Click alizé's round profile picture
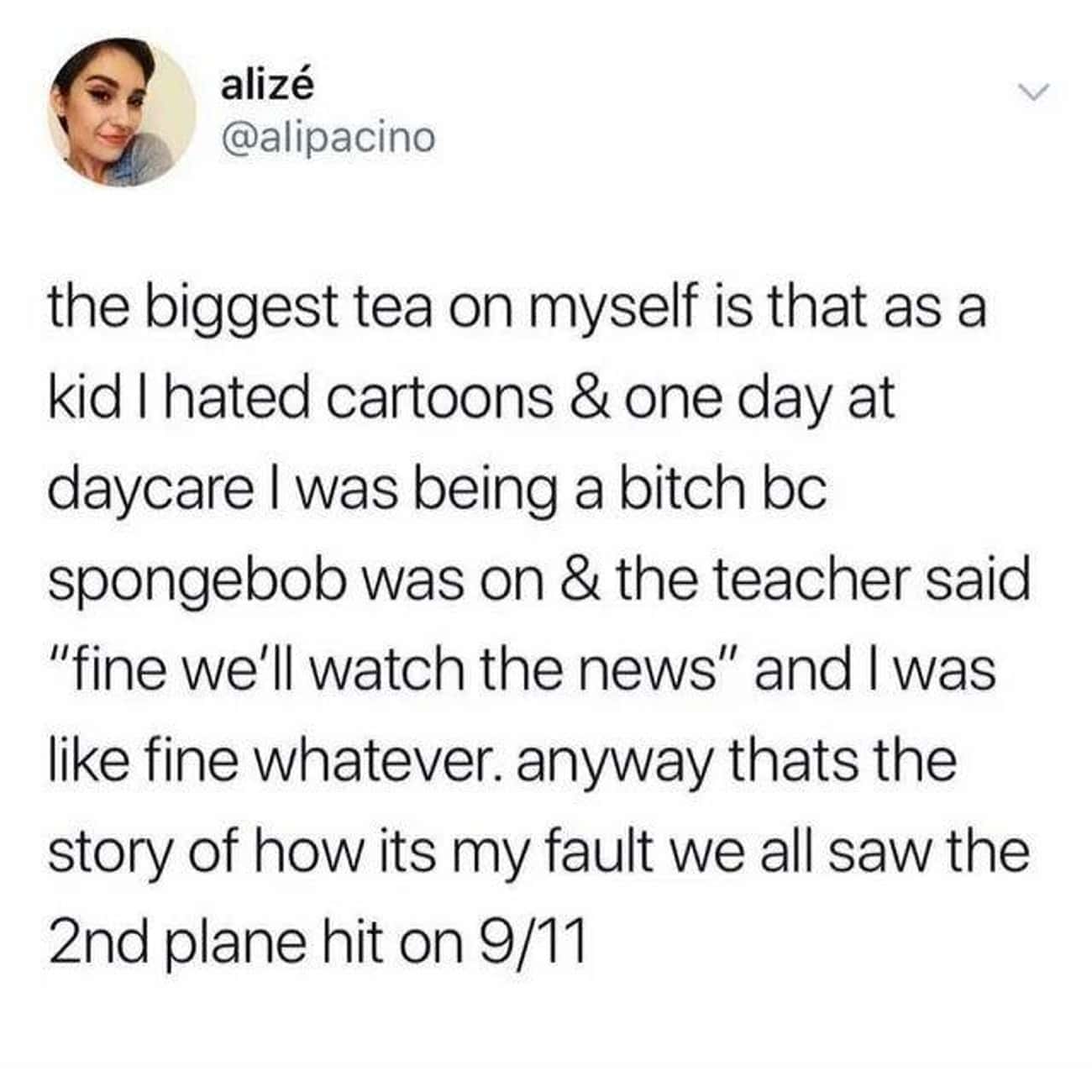The height and width of the screenshot is (1092, 1092). [123, 112]
